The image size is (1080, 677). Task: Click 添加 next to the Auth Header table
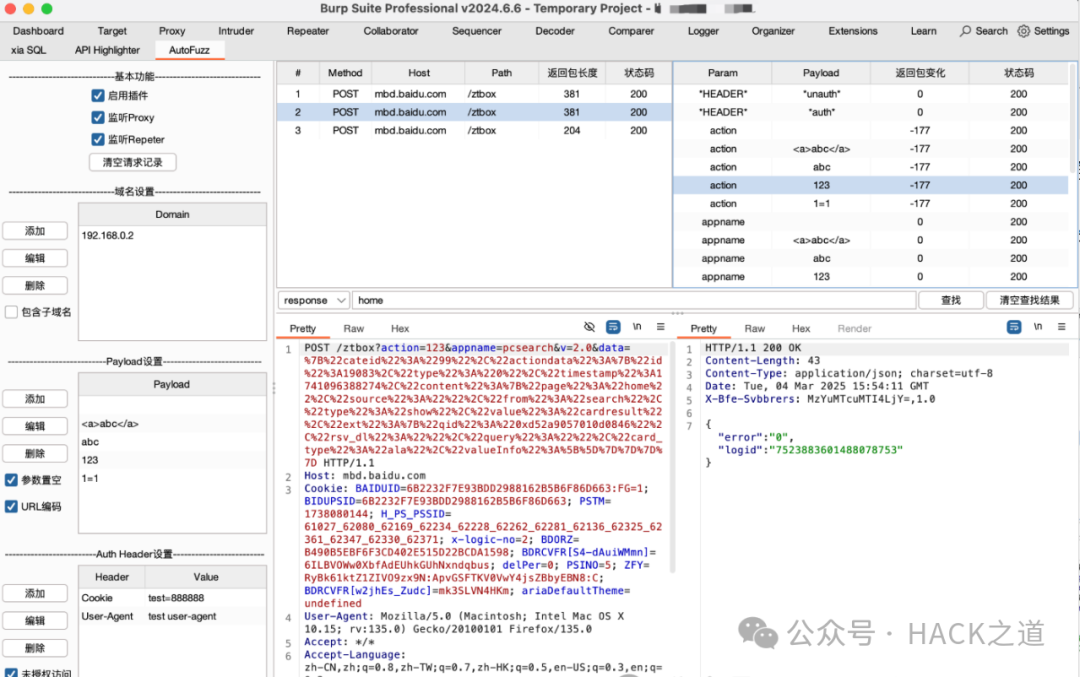coord(35,593)
